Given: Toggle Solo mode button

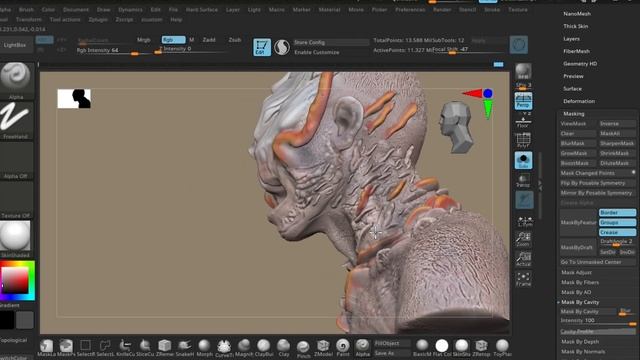Looking at the screenshot, I should coord(523,160).
